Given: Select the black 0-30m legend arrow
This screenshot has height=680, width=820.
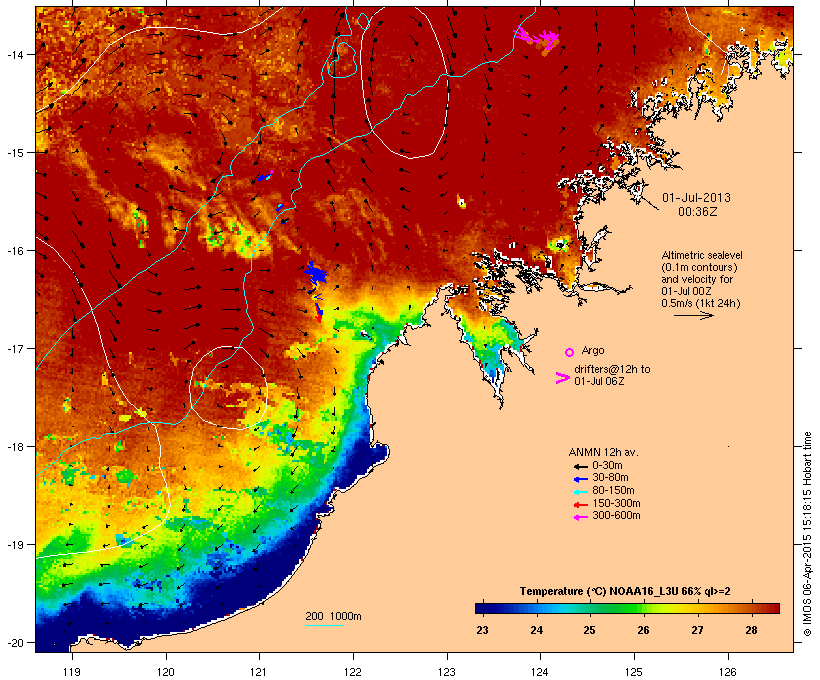Looking at the screenshot, I should [580, 466].
